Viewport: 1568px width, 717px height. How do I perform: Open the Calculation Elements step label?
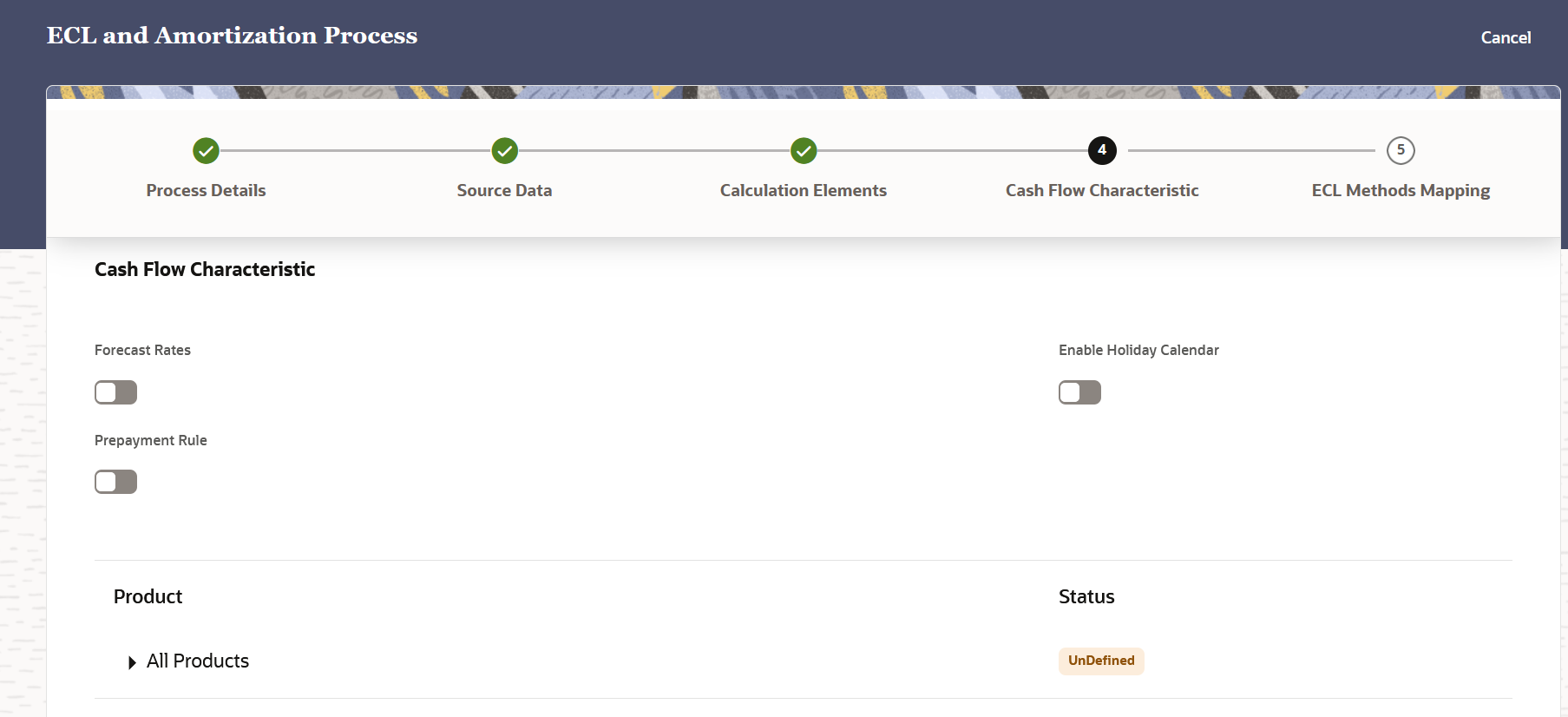click(x=804, y=190)
